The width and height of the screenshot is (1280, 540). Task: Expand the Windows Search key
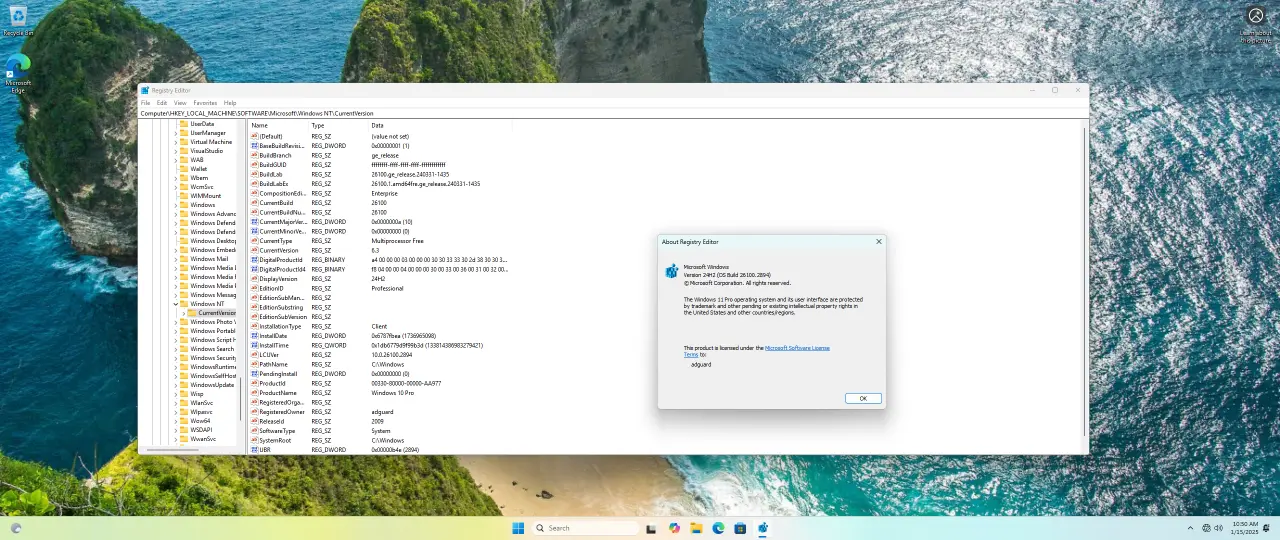coord(175,349)
